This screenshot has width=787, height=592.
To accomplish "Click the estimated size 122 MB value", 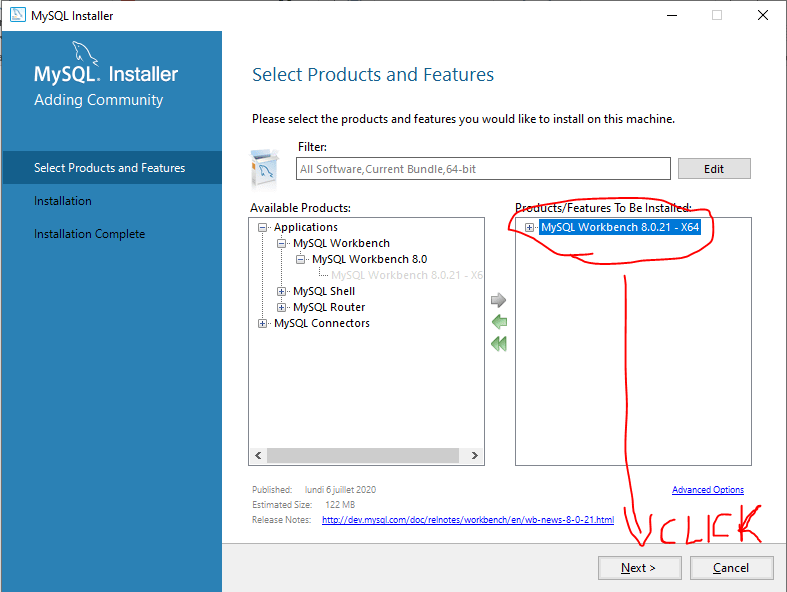I will pos(340,505).
